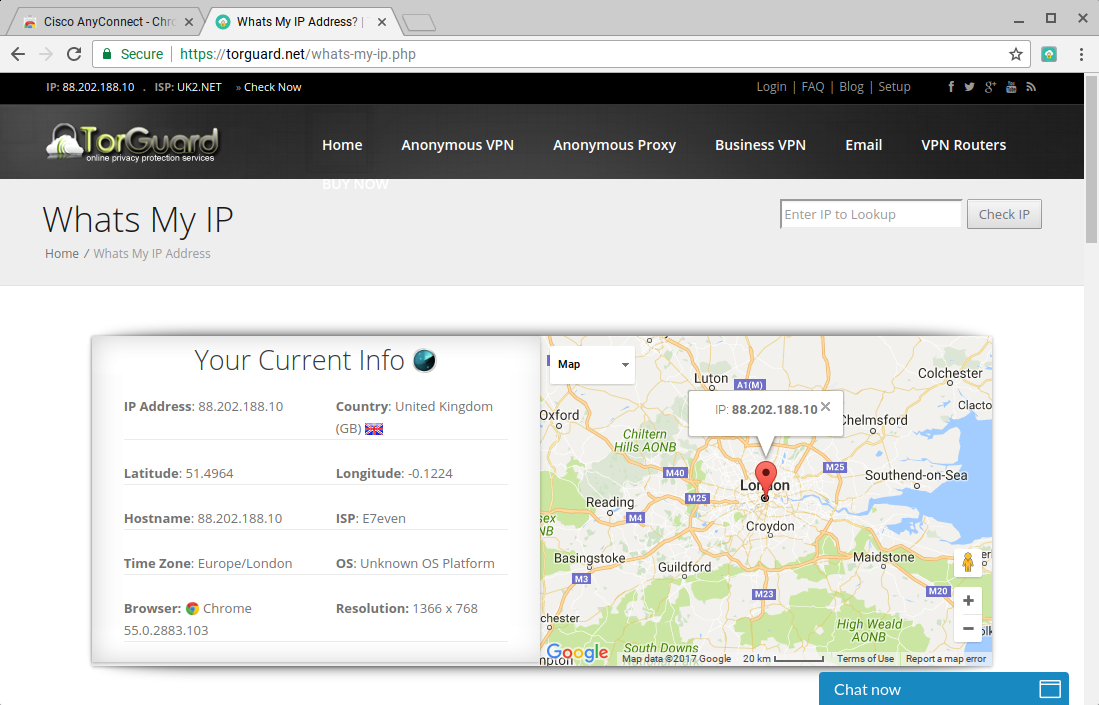This screenshot has height=705, width=1099.
Task: Click the browser forward arrow
Action: (46, 54)
